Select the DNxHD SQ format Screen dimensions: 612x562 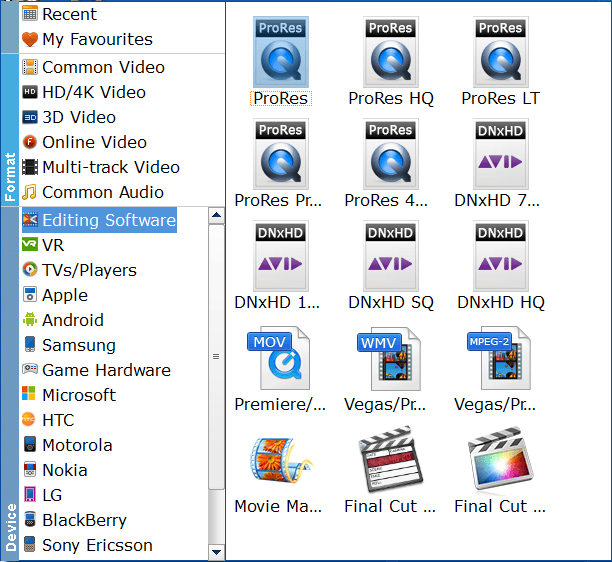(391, 256)
